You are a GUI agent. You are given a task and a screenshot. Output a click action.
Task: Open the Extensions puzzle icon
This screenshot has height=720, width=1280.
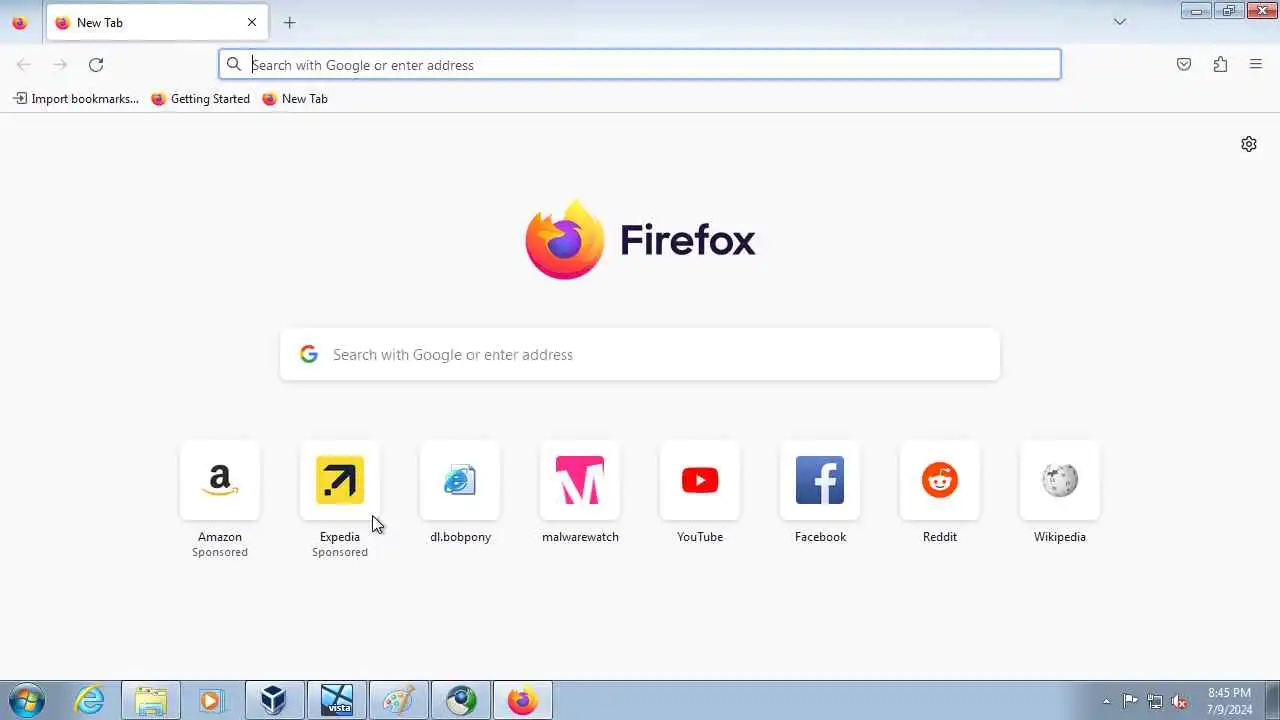point(1220,65)
